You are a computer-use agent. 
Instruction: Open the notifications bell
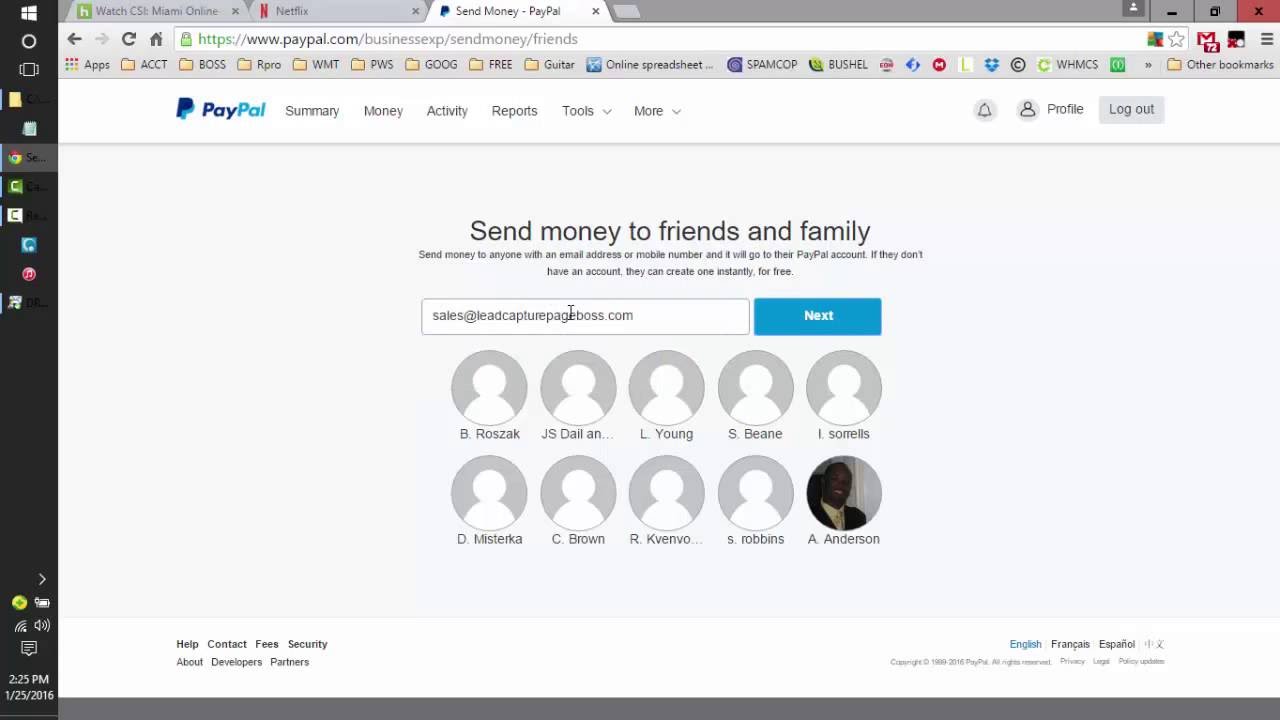984,110
